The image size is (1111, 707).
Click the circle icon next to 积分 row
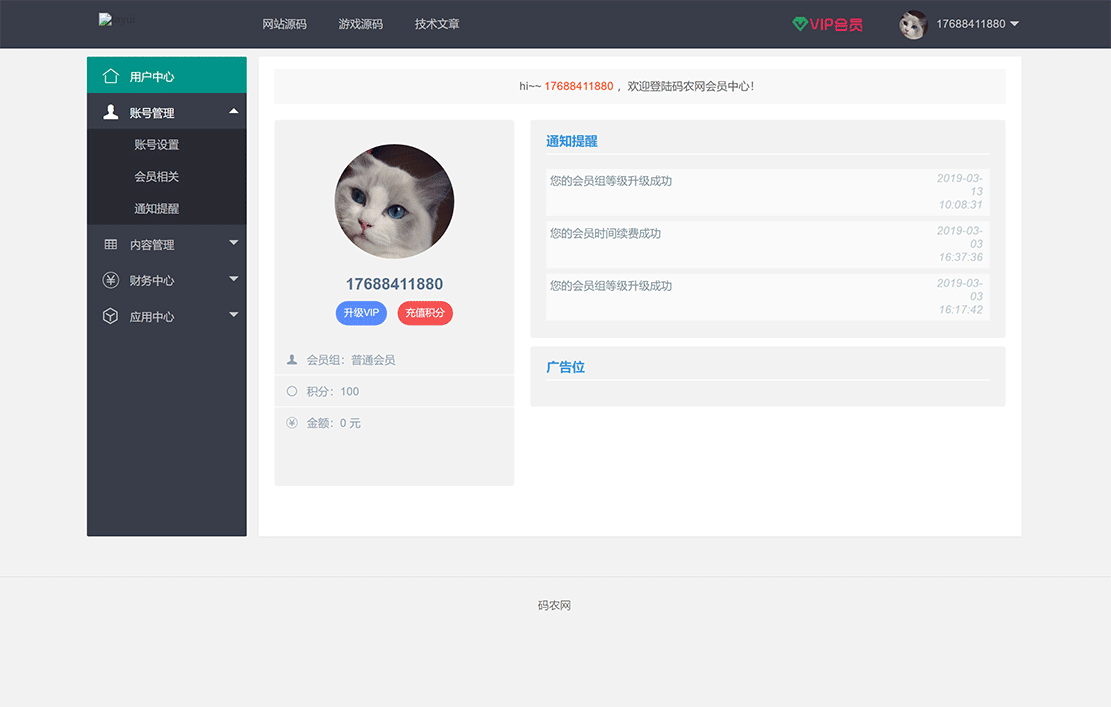(x=291, y=391)
